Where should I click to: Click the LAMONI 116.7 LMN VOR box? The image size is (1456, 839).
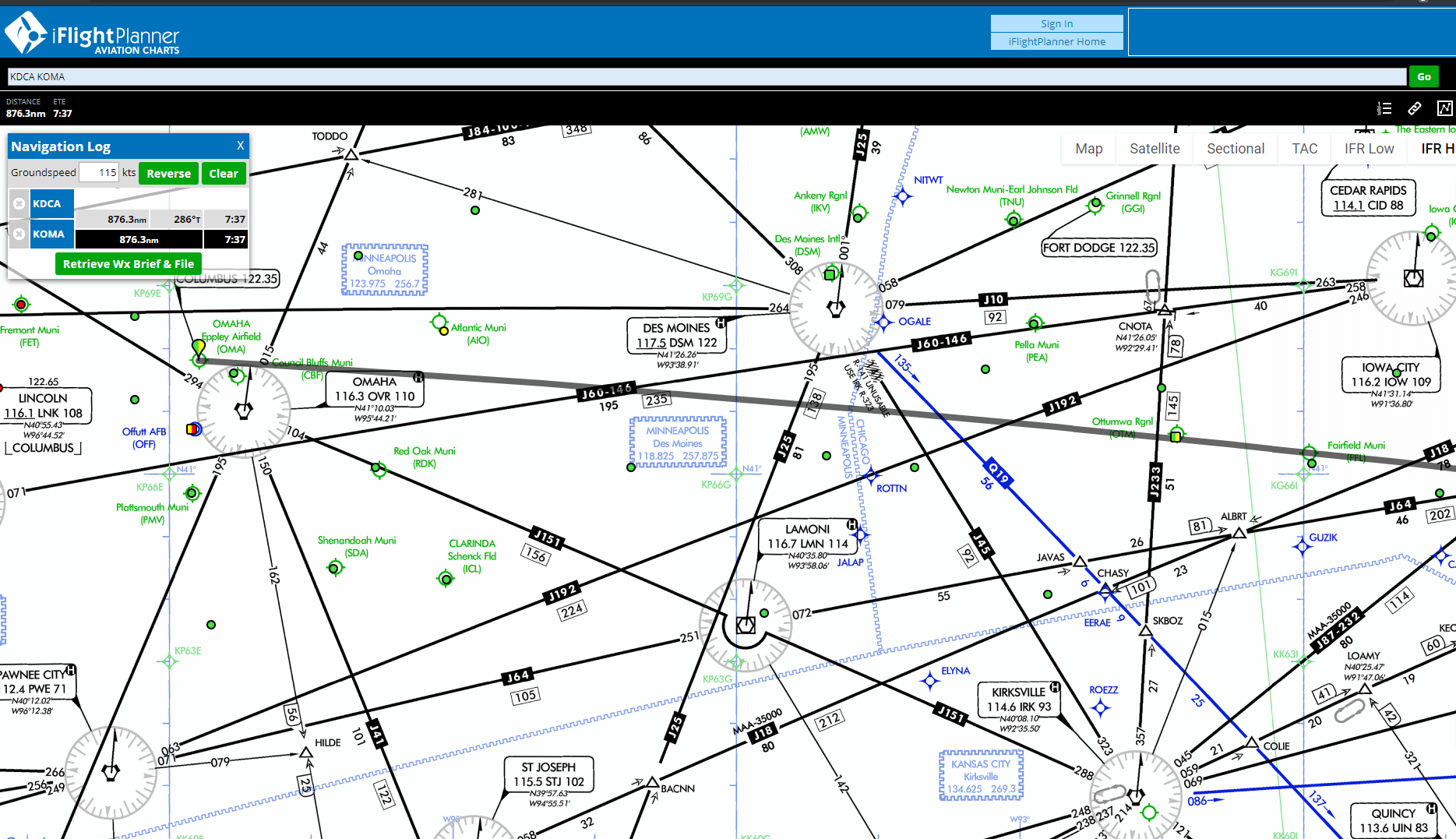point(808,536)
